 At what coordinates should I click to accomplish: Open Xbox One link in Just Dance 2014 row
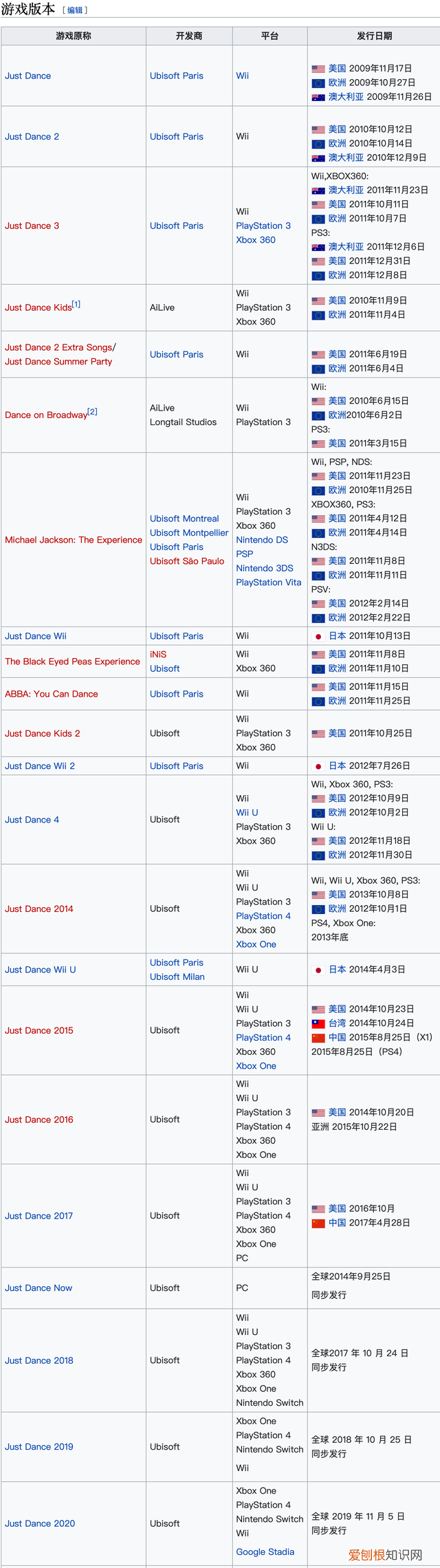click(x=256, y=944)
